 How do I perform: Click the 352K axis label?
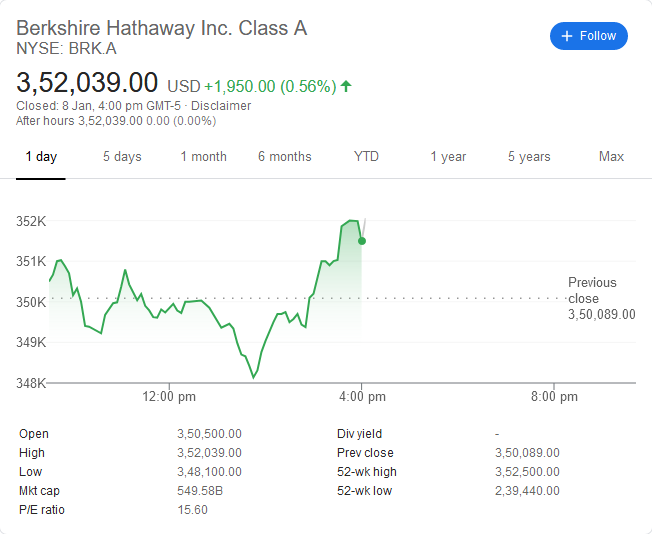pyautogui.click(x=31, y=221)
